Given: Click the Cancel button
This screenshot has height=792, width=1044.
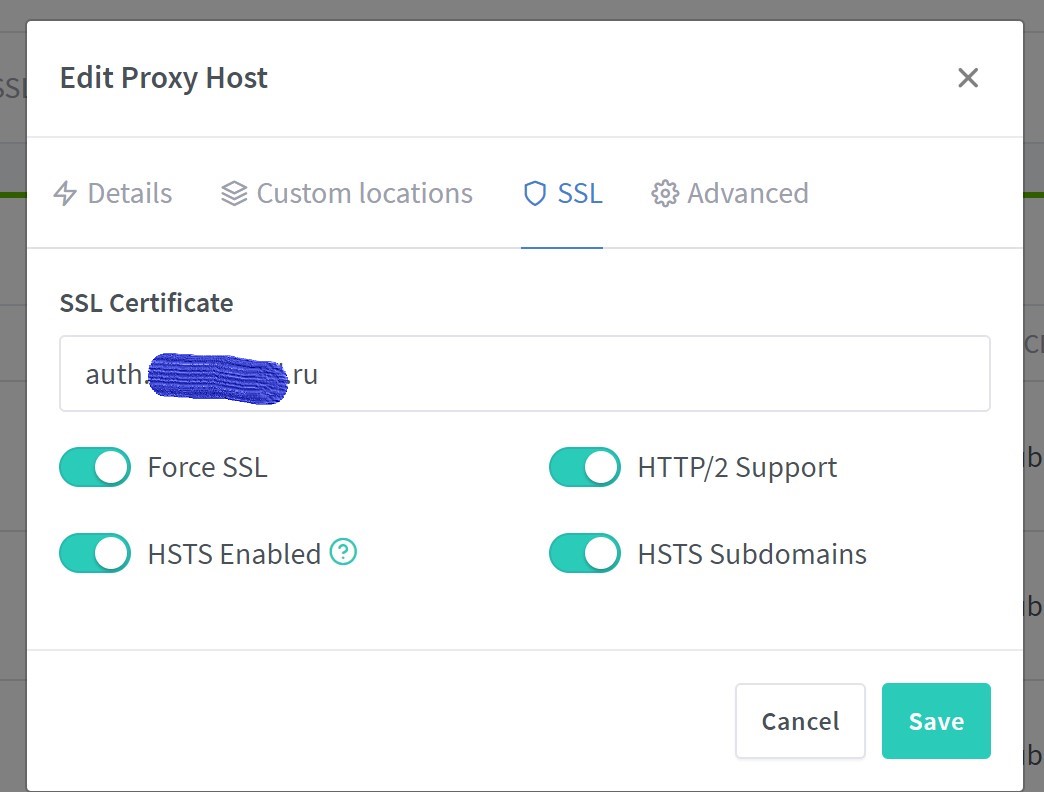Looking at the screenshot, I should (800, 721).
